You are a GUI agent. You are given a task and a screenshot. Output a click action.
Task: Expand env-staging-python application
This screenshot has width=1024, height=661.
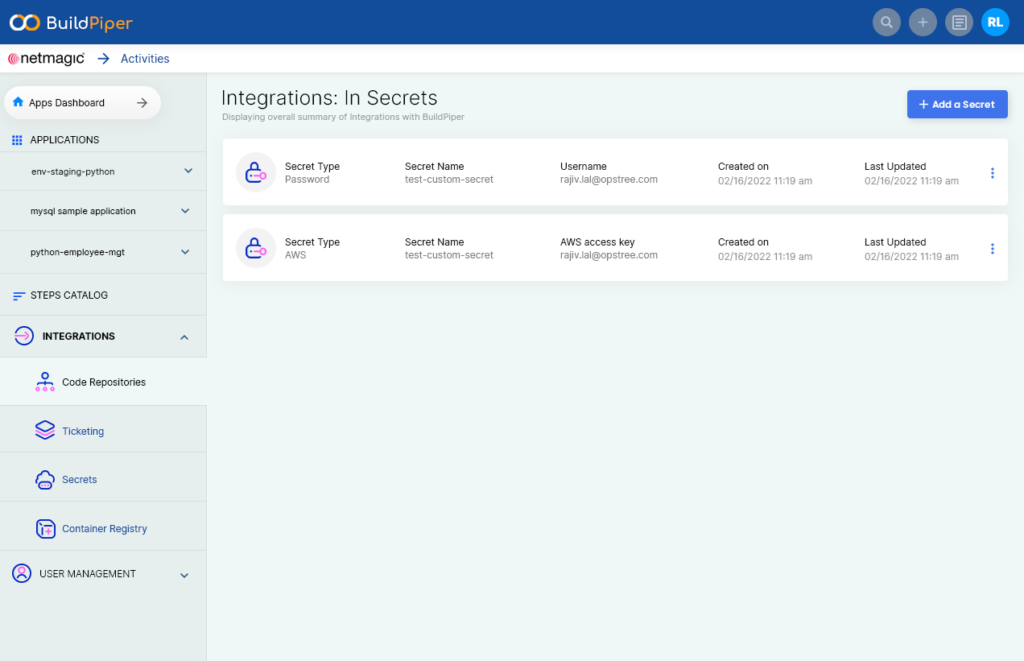pyautogui.click(x=188, y=172)
